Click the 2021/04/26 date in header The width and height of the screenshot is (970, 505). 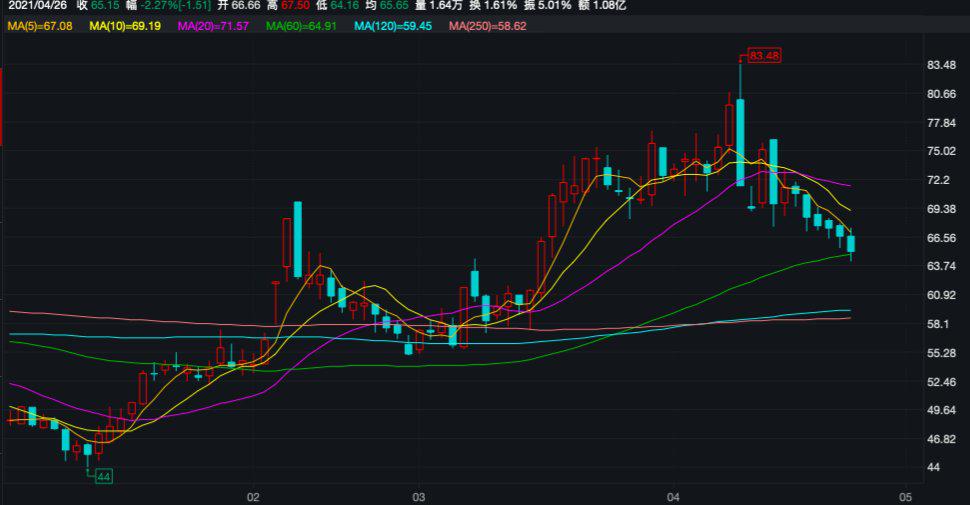(39, 6)
